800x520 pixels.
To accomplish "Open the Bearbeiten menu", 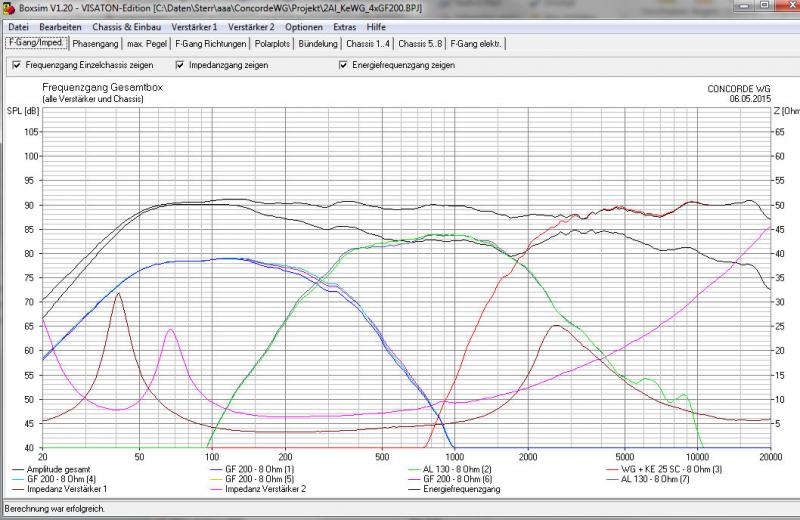I will click(x=60, y=27).
